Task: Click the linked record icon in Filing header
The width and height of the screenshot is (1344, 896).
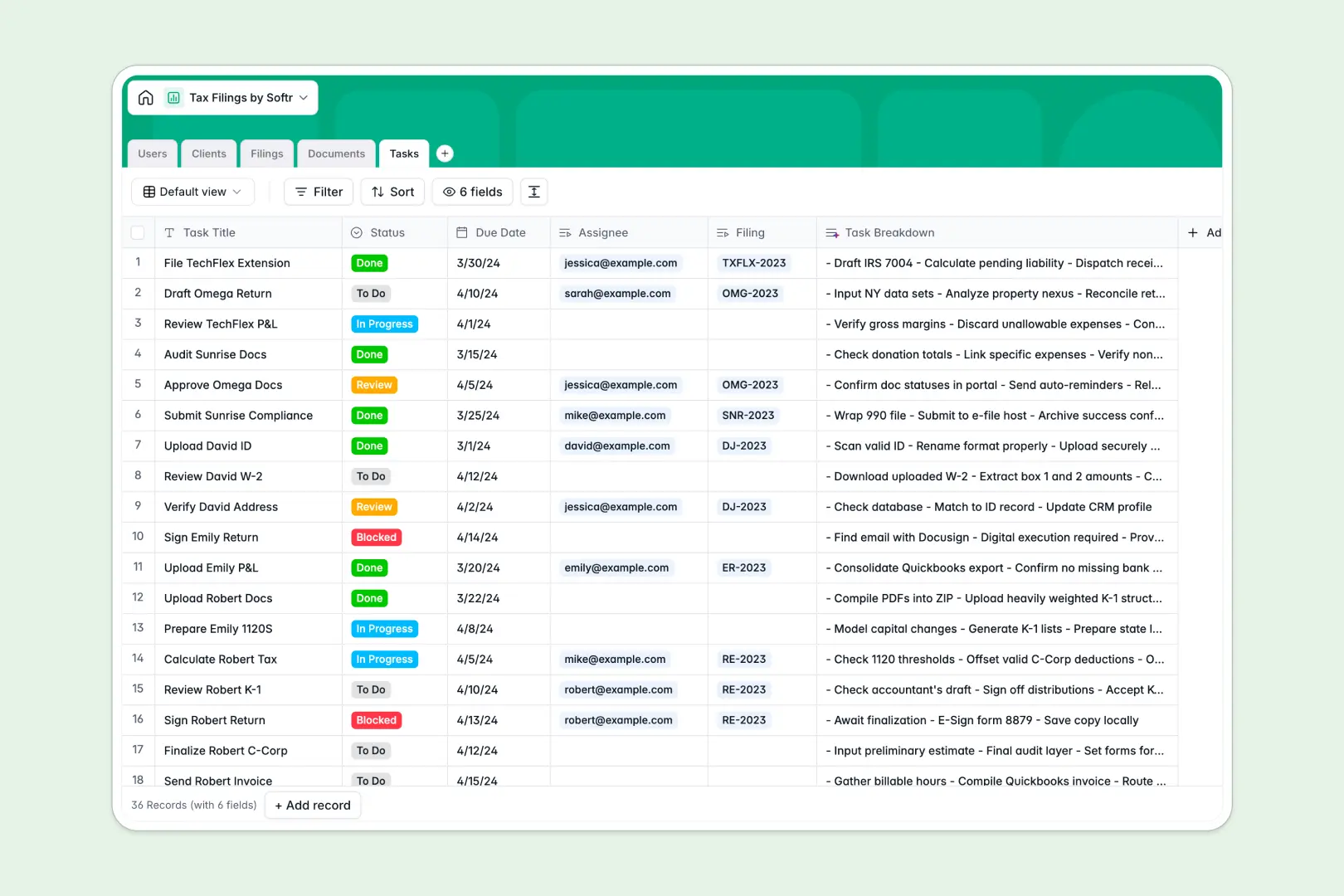Action: pos(722,232)
